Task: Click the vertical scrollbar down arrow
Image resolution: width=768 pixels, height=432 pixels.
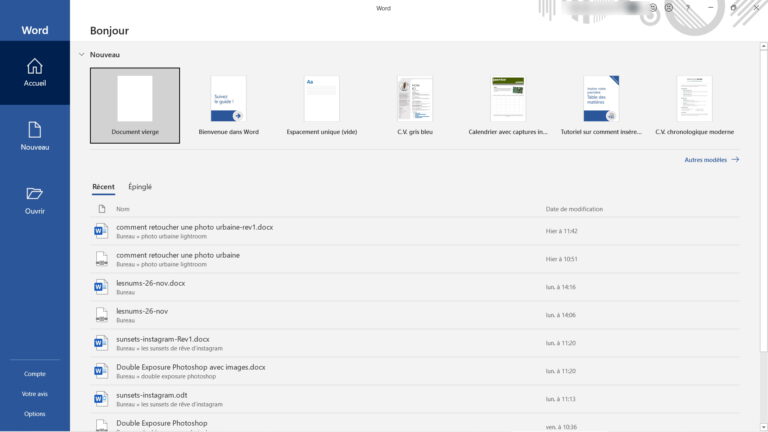Action: pyautogui.click(x=764, y=427)
